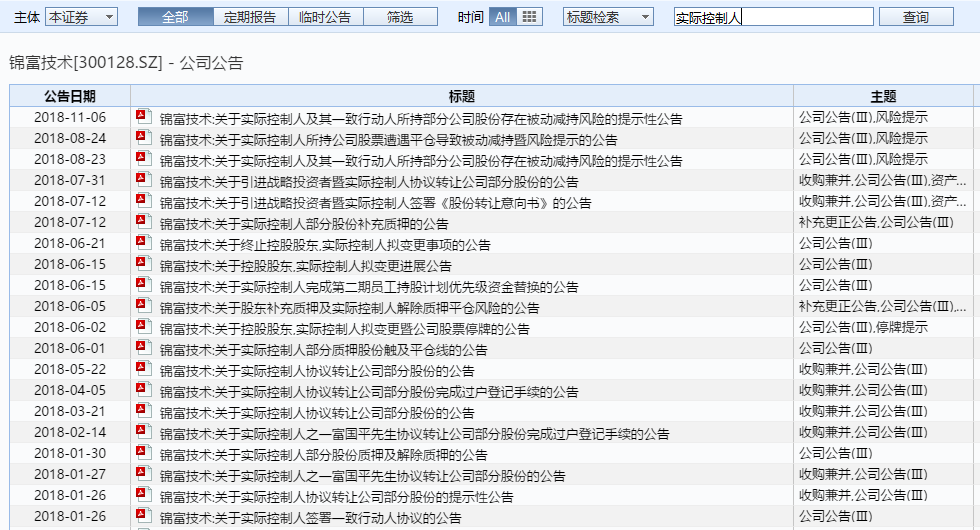Open 遭遇平仓导致被动减持暨风险提示 announcement link
Viewport: 980px width, 530px height.
click(388, 139)
